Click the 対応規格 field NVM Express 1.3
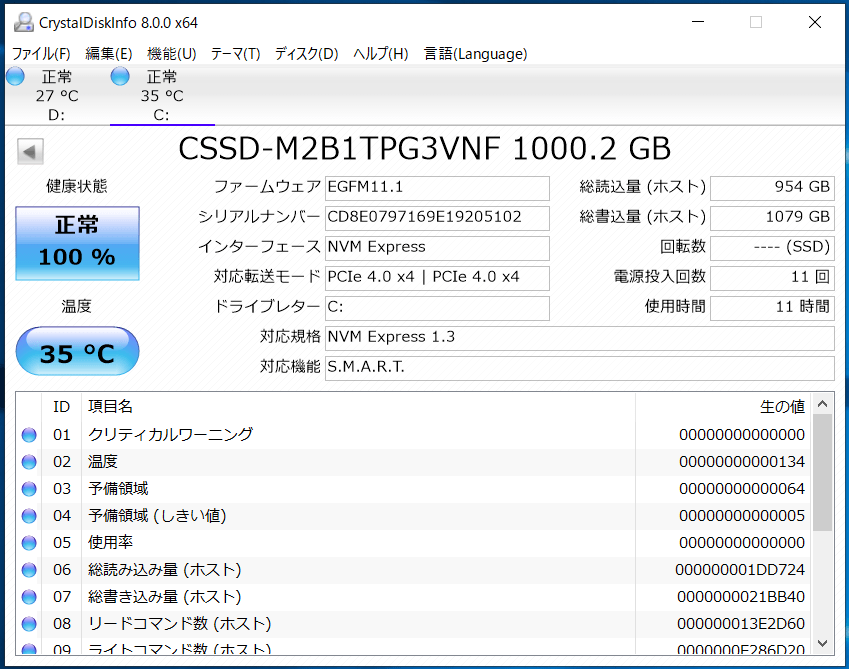This screenshot has height=669, width=849. point(579,338)
